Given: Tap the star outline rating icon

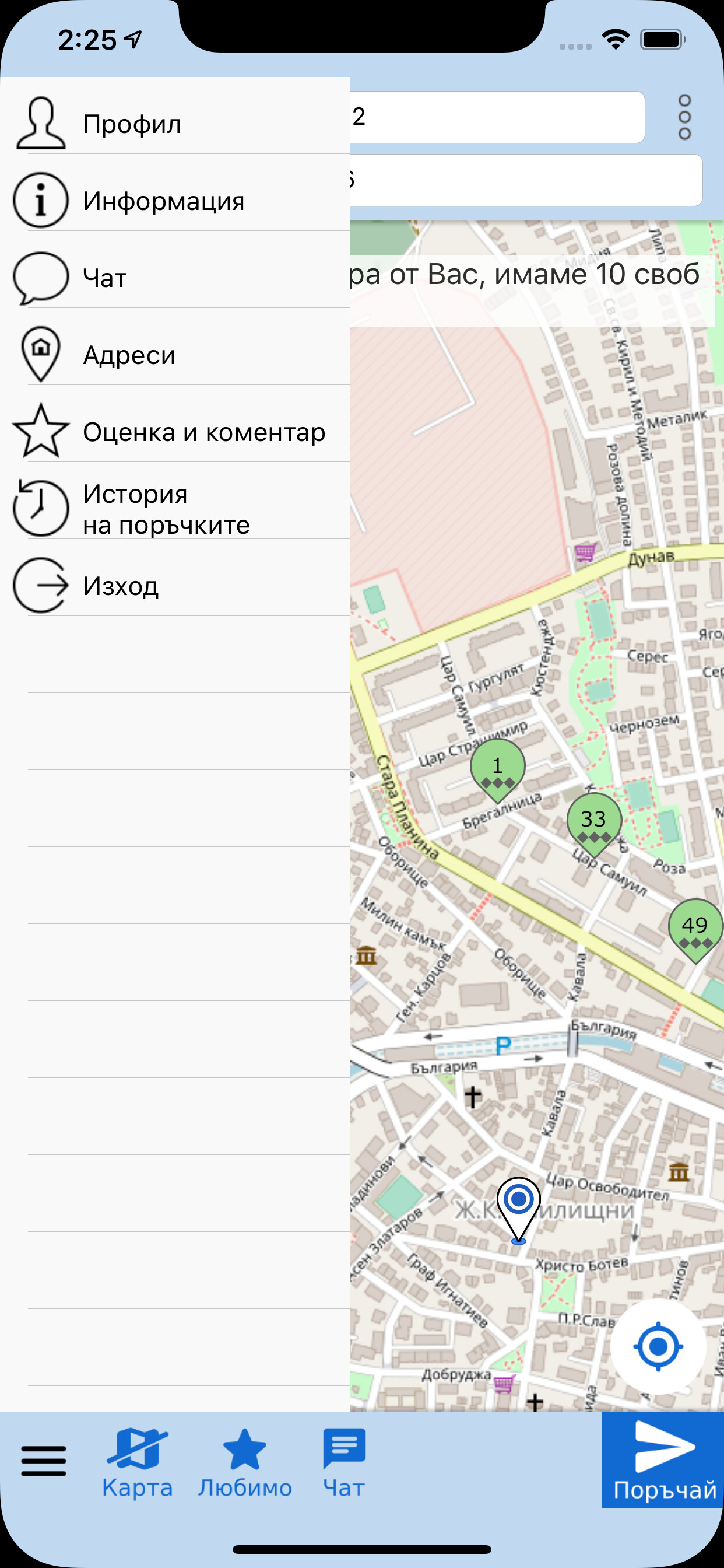Looking at the screenshot, I should [41, 431].
